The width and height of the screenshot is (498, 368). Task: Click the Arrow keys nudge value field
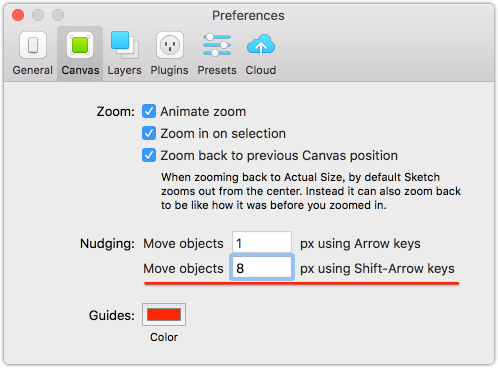tap(262, 243)
